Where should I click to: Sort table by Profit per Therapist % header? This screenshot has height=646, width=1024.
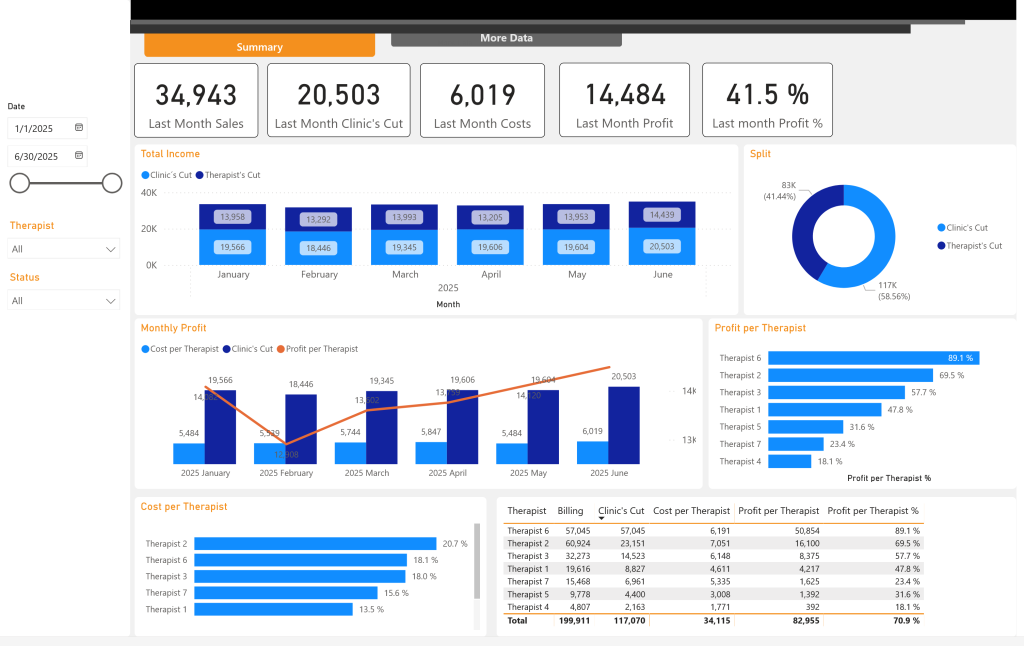(x=872, y=510)
